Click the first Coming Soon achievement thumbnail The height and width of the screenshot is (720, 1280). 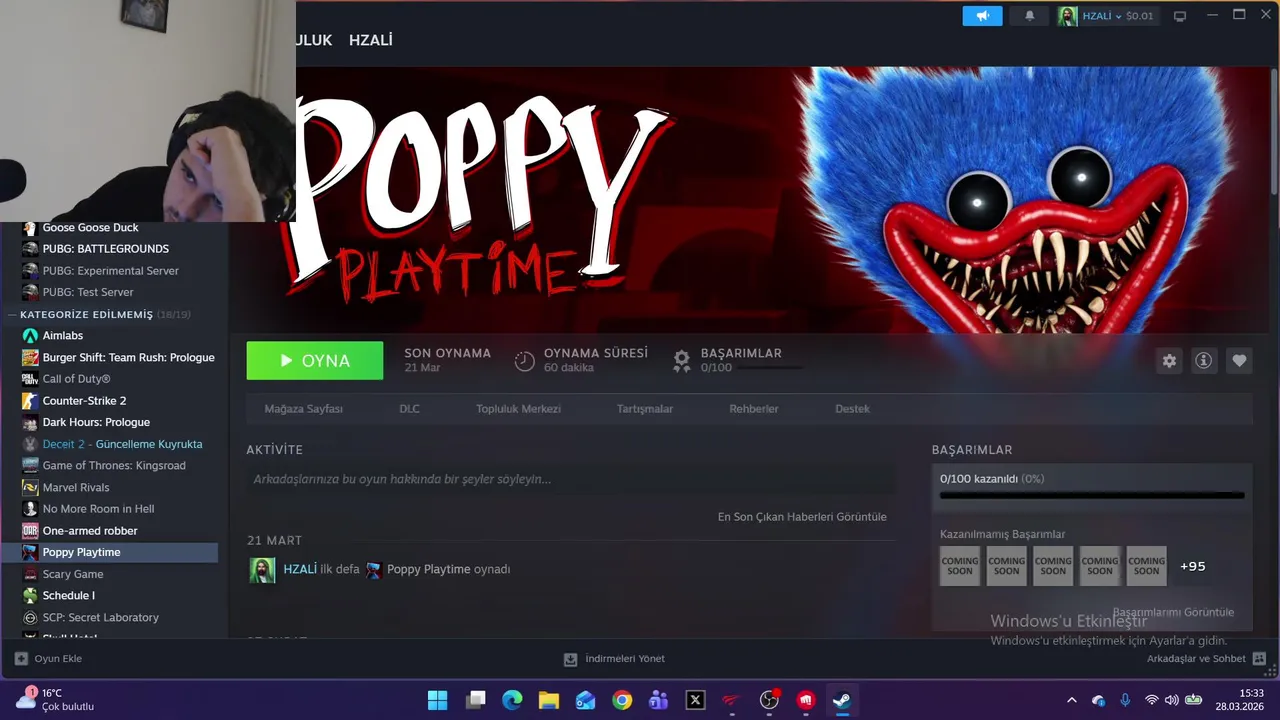960,566
